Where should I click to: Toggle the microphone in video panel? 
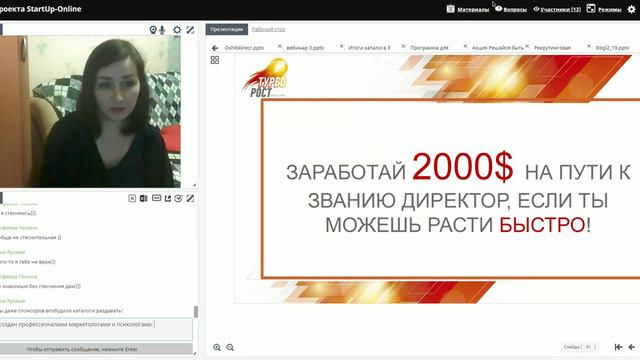[162, 30]
